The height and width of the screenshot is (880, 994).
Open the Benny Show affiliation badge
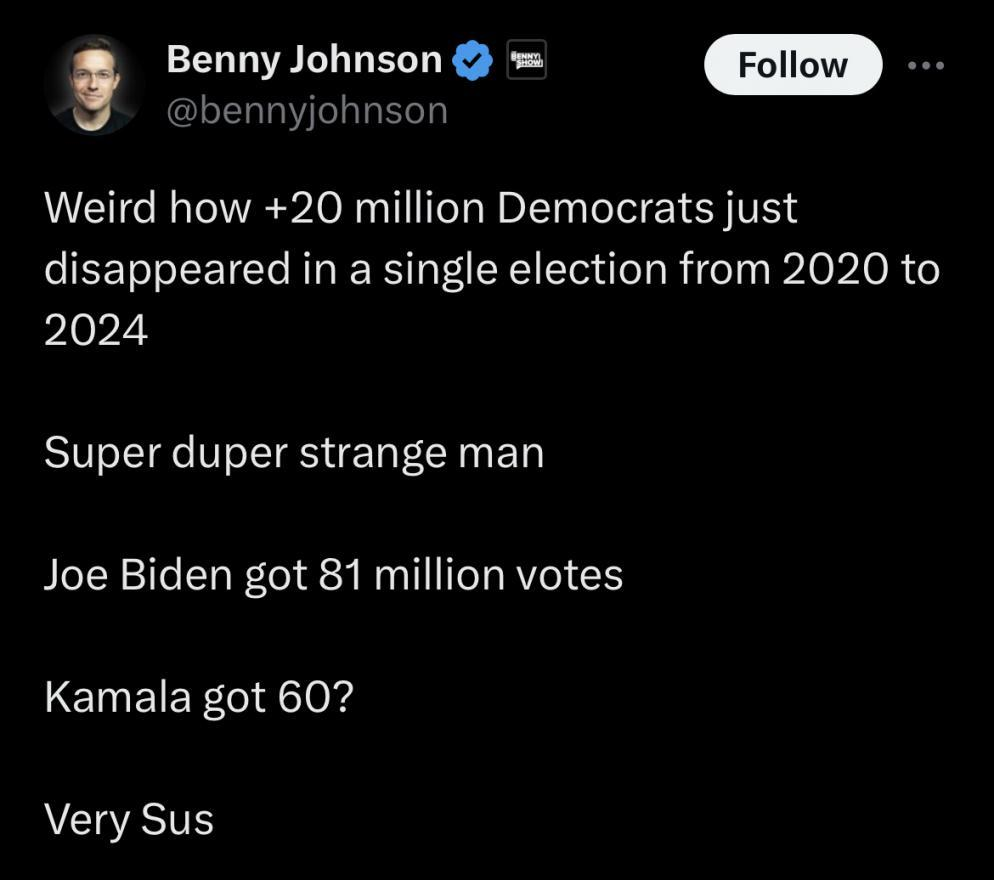click(x=527, y=59)
